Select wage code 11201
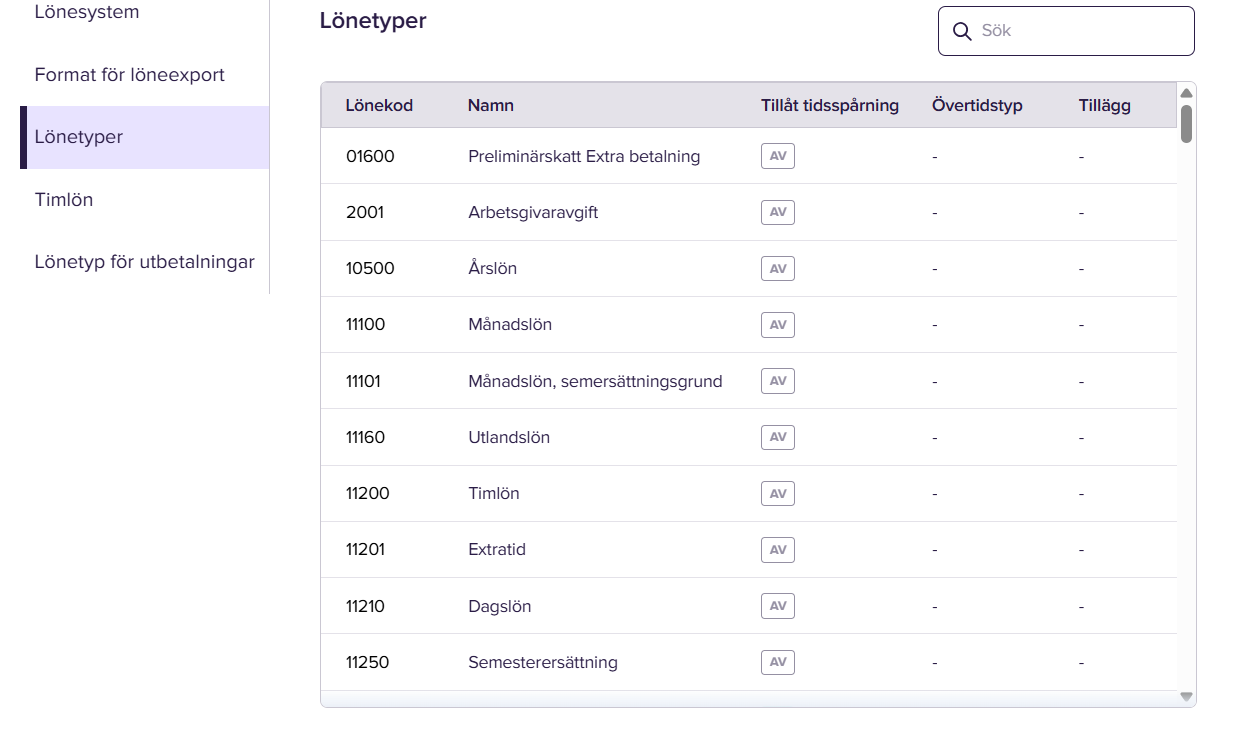 pos(365,549)
